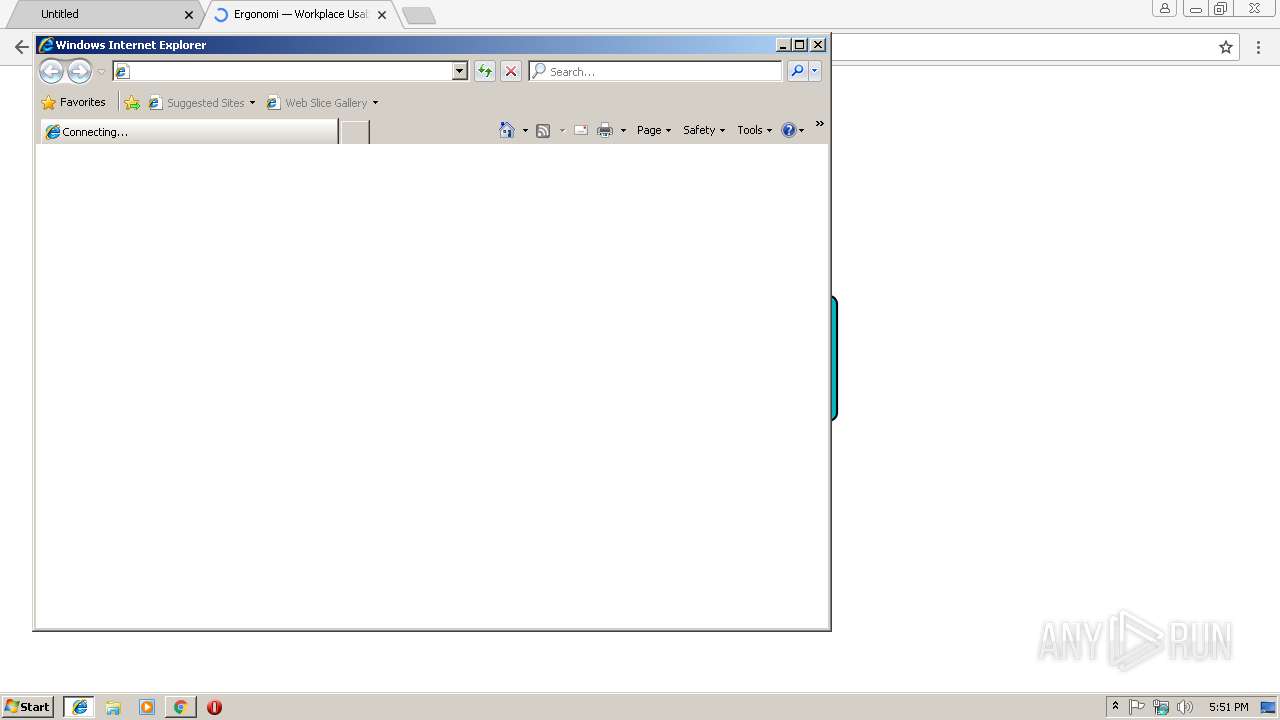
Task: Click Chrome back arrow
Action: point(21,47)
